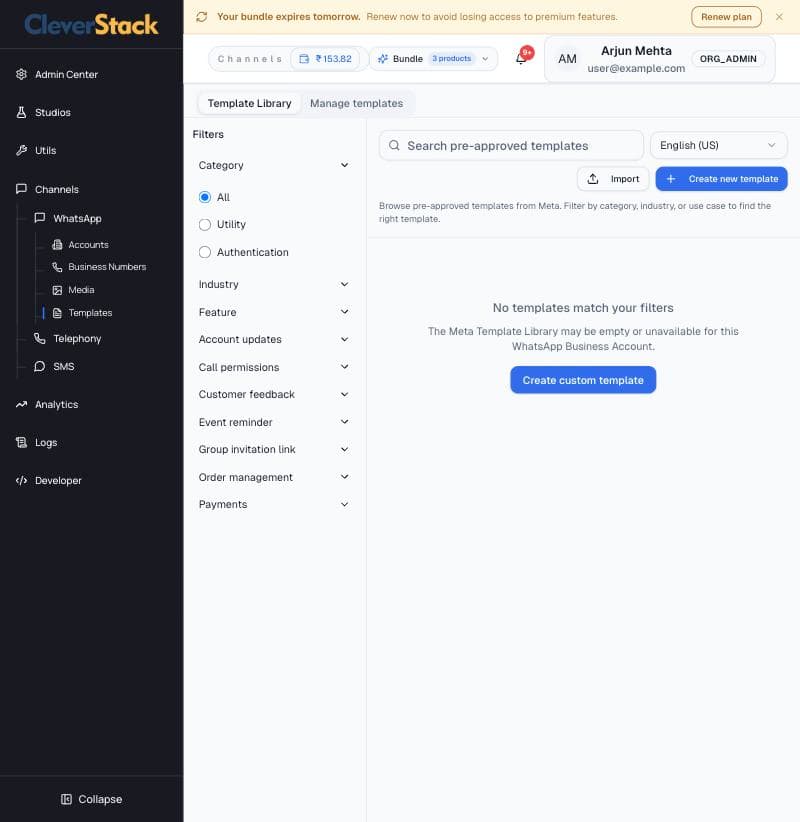Click the plus icon on Create new template
Screen dimensions: 800x822
671,179
